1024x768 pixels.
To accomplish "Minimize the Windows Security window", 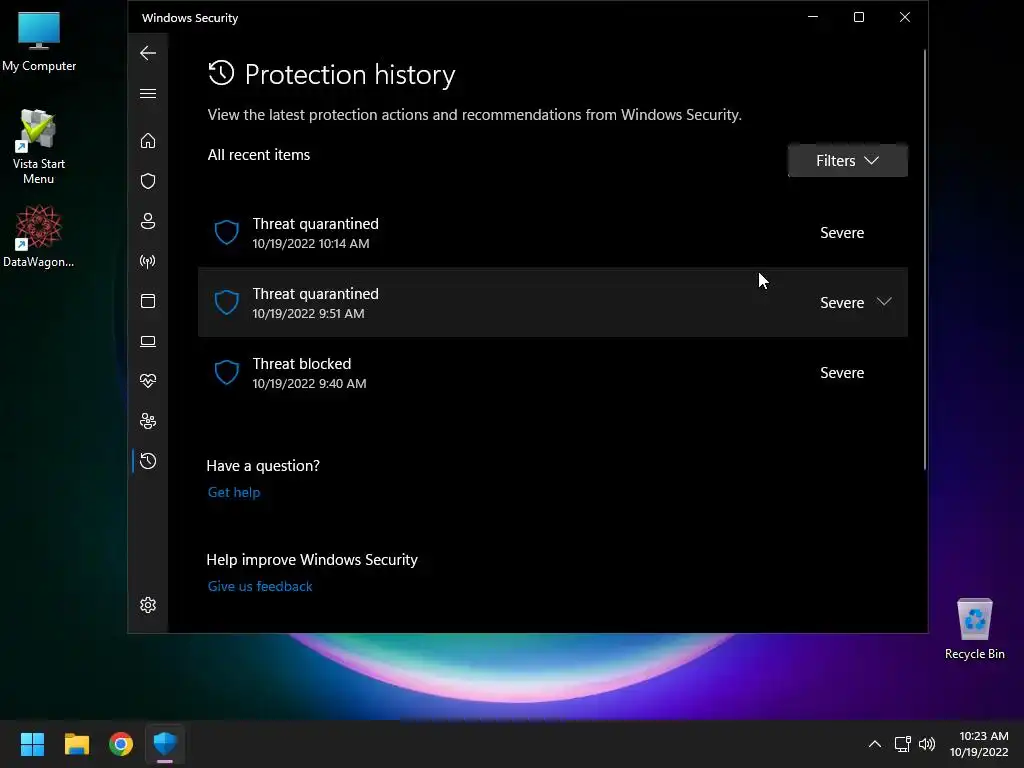I will tap(813, 17).
